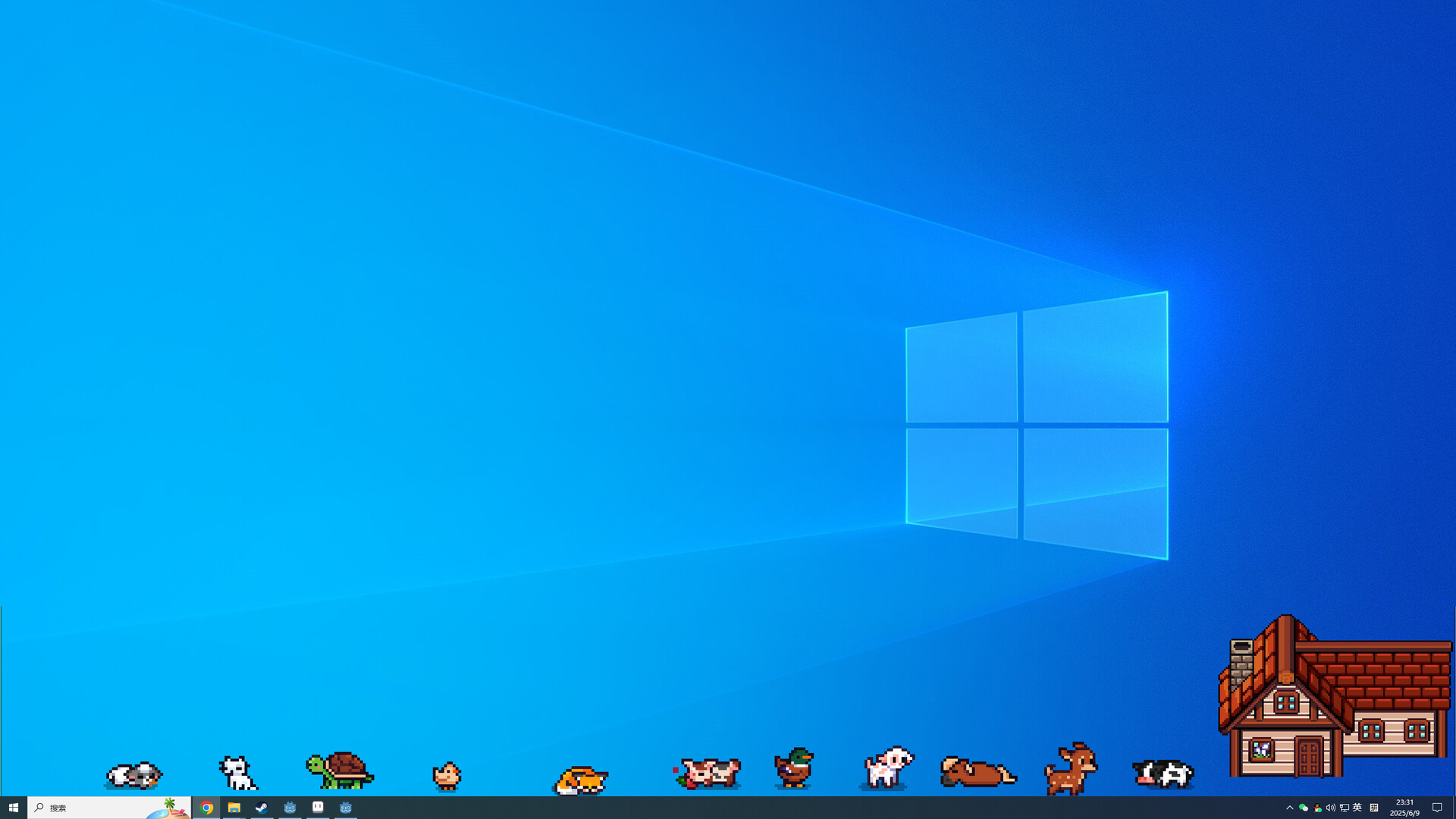The image size is (1456, 819).
Task: Click the green turtle pet
Action: coord(340,770)
